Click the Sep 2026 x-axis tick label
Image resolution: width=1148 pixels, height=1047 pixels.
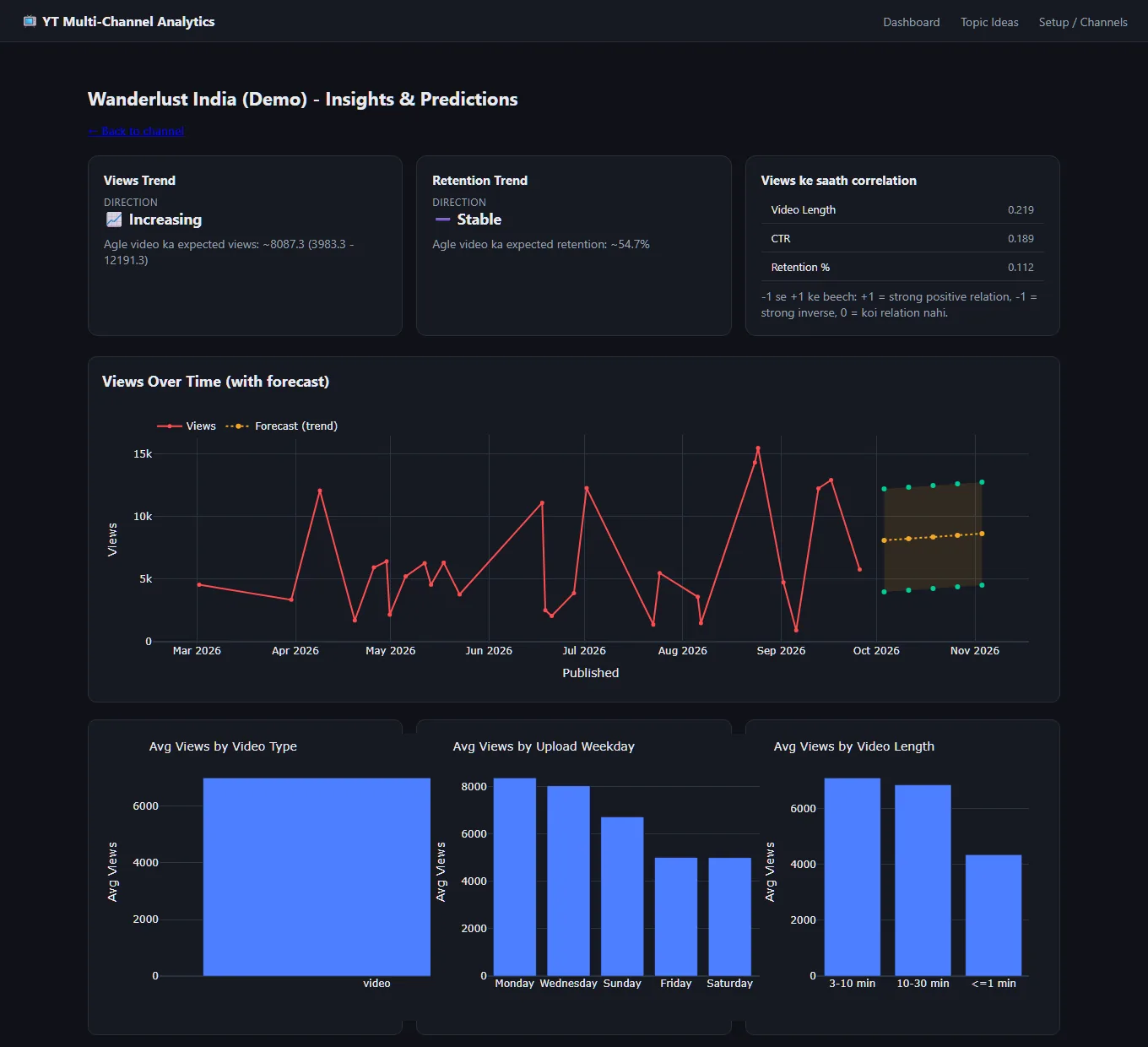[781, 651]
